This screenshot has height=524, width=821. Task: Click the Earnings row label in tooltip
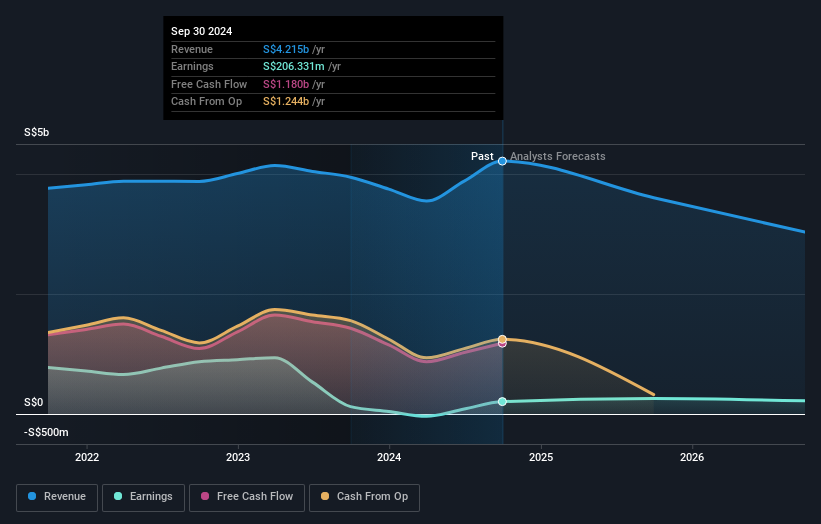coord(192,66)
